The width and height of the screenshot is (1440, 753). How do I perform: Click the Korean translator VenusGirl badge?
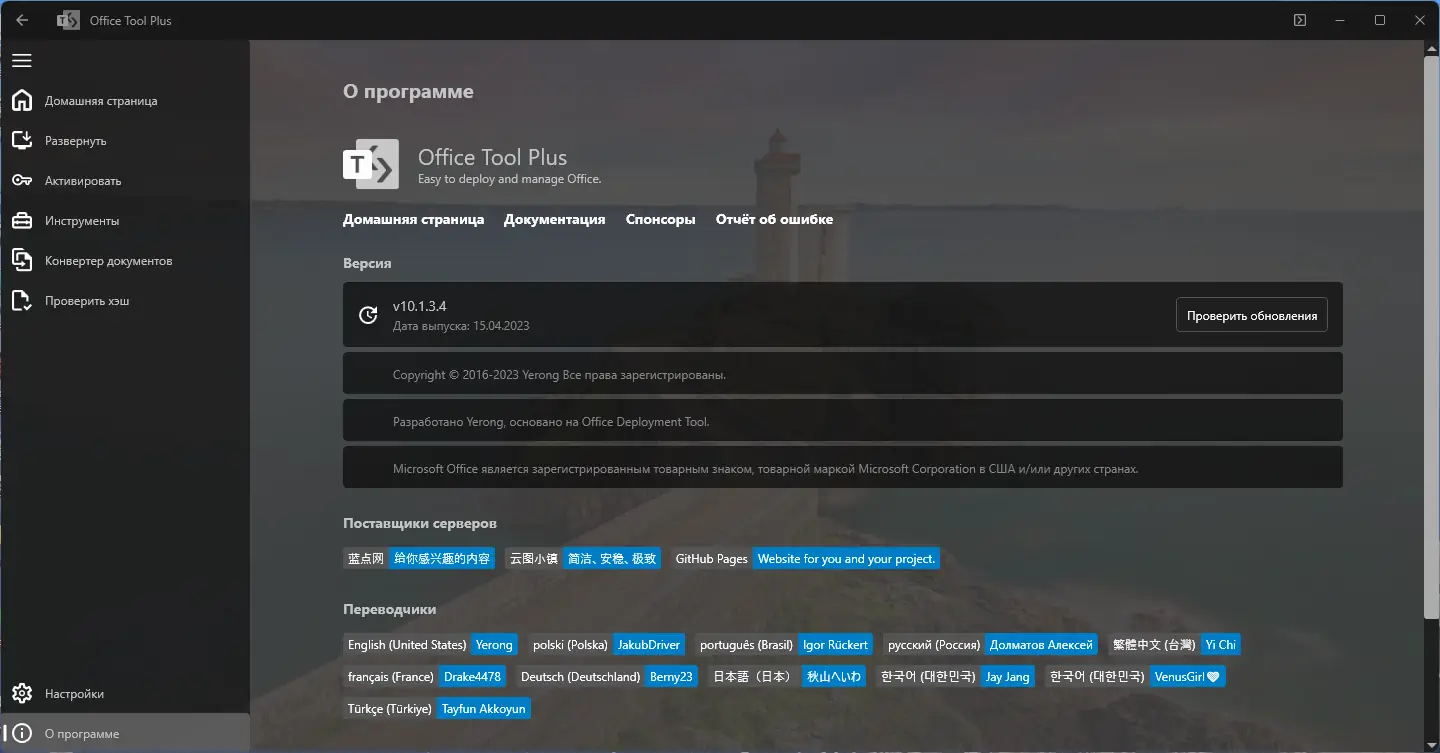(1135, 677)
